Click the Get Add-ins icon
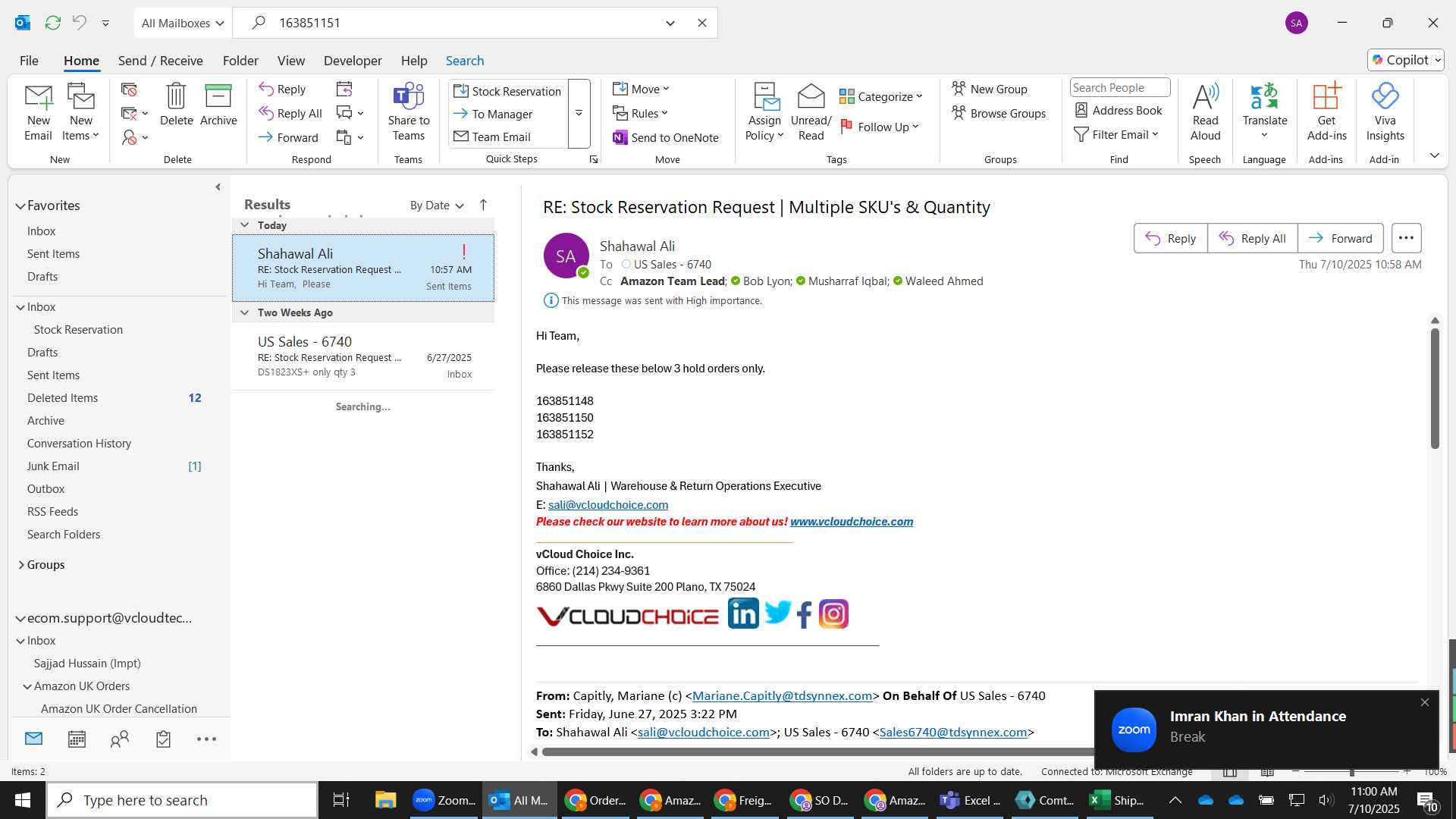1456x819 pixels. point(1326,96)
